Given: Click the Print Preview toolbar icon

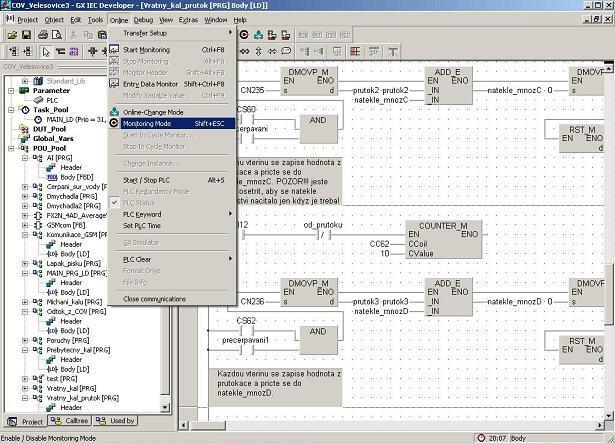Looking at the screenshot, I should coord(56,35).
